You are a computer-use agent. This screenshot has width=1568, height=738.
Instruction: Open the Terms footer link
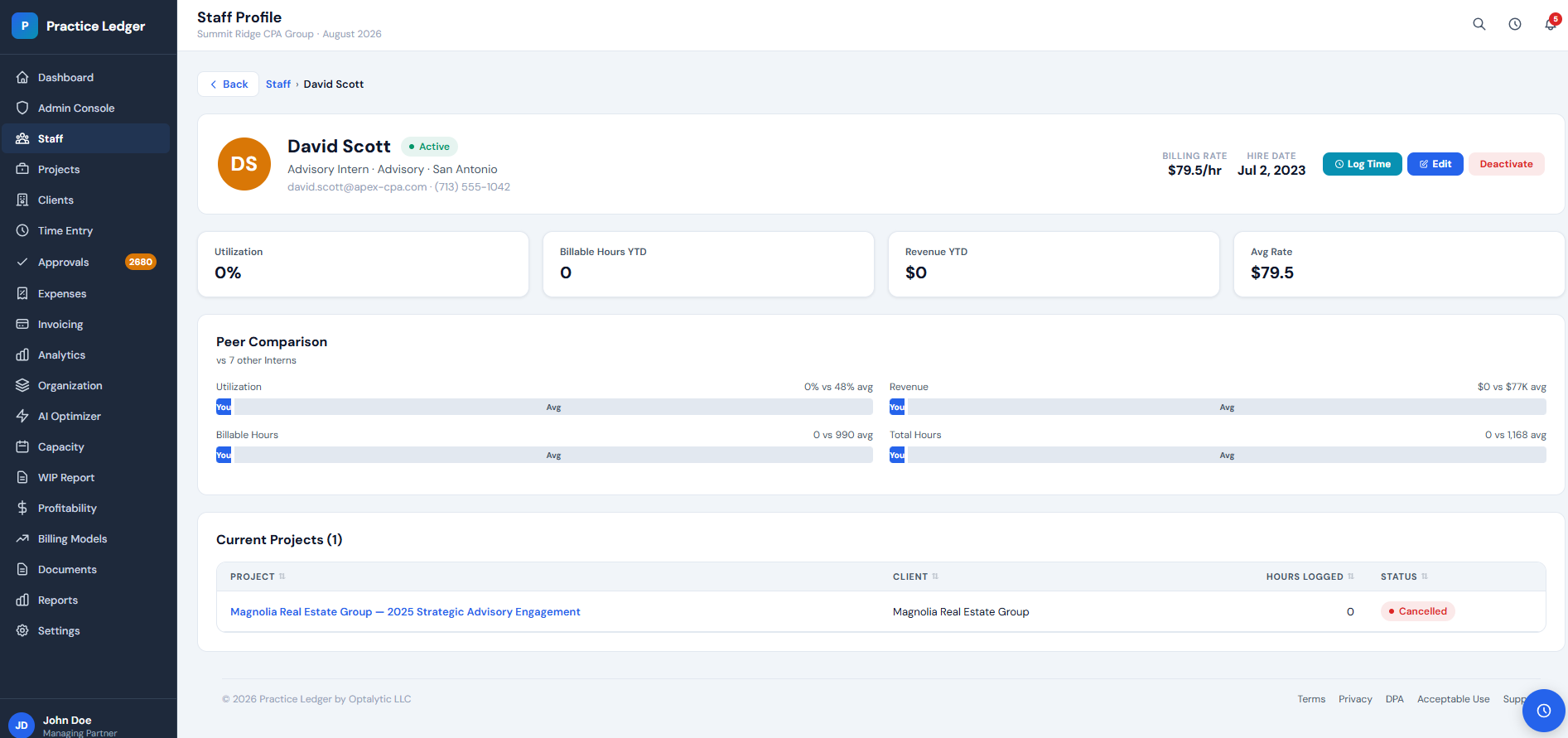(x=1311, y=699)
